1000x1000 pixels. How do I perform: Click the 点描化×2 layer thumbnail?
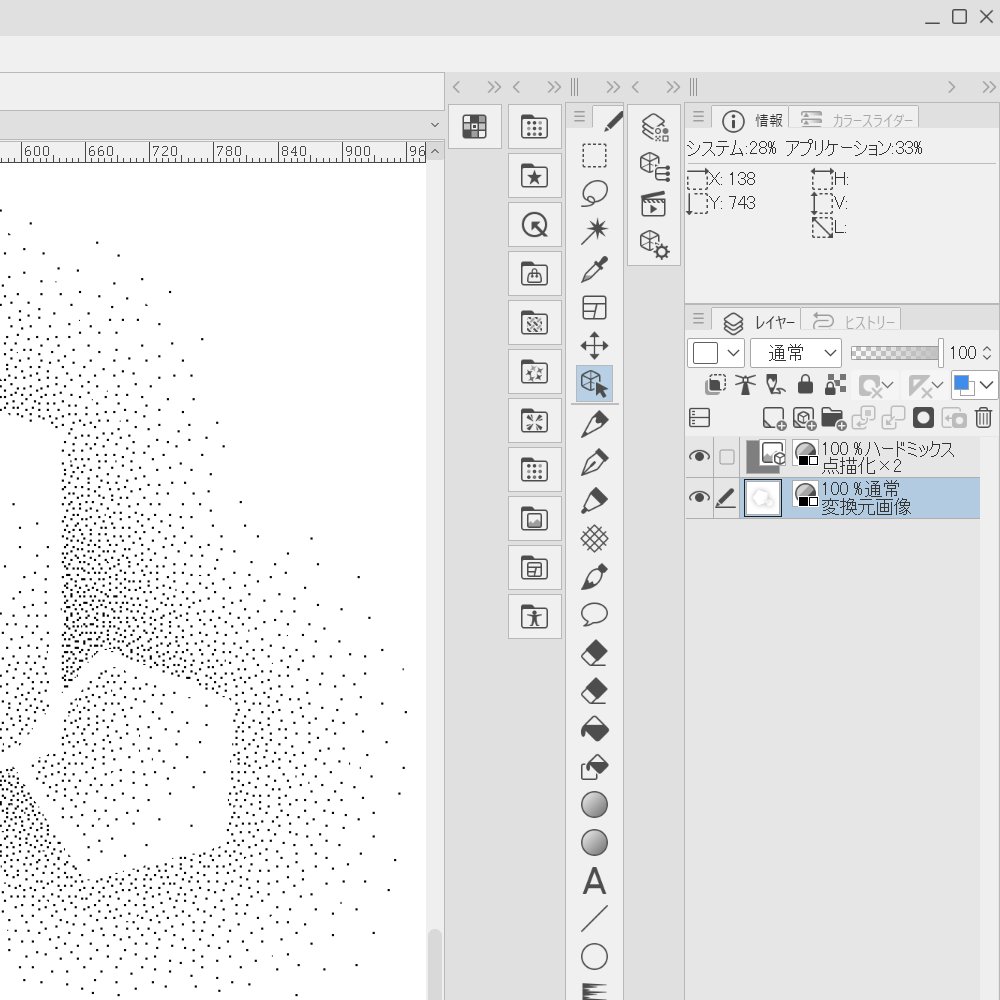point(766,457)
